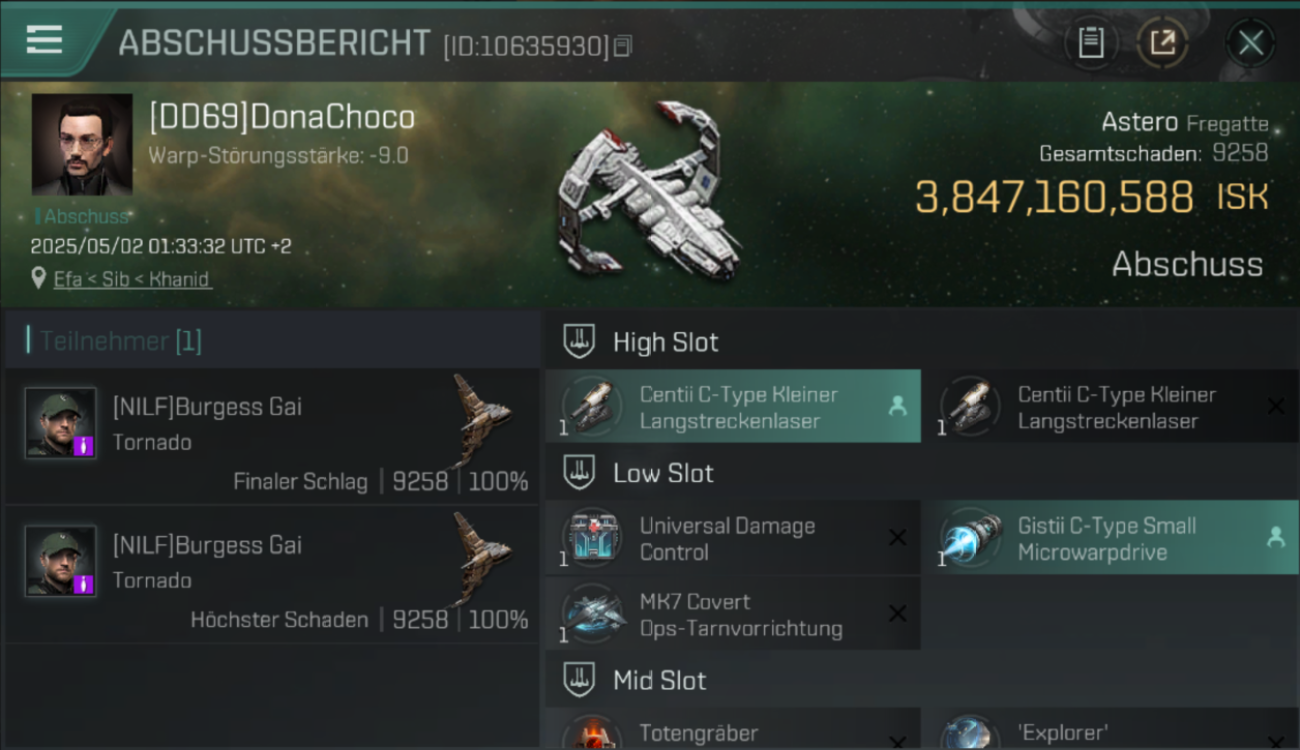Copy the kill report ID
1300x750 pixels.
623,46
